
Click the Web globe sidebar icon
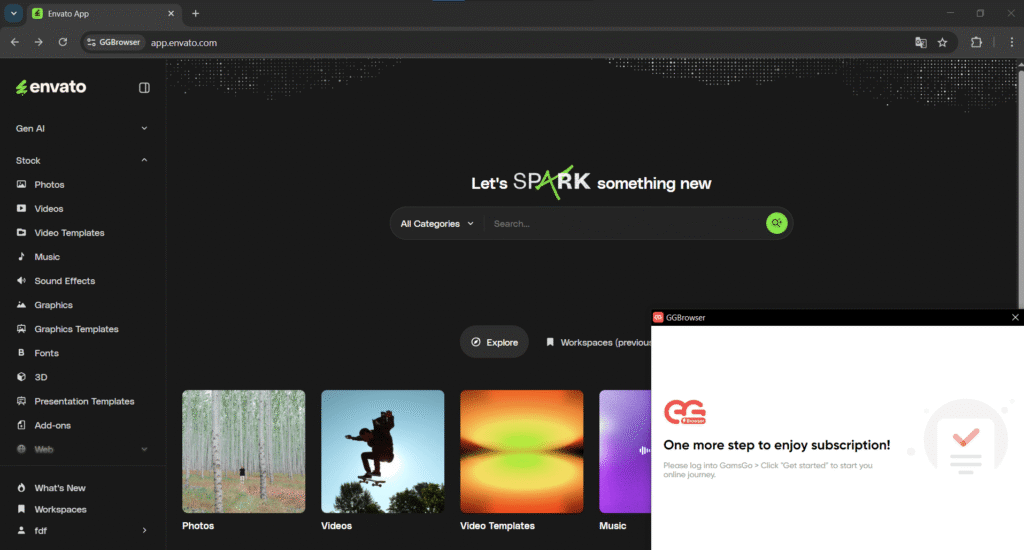[x=22, y=449]
